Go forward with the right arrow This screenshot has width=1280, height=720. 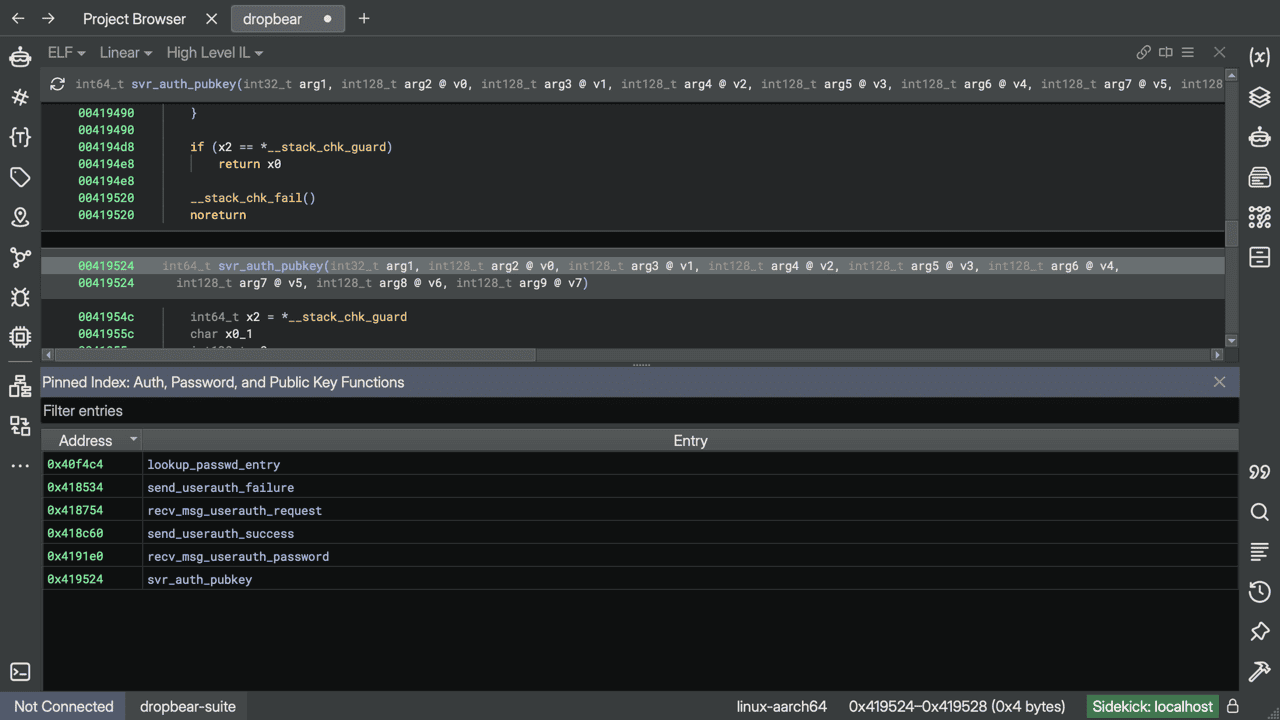tap(48, 18)
